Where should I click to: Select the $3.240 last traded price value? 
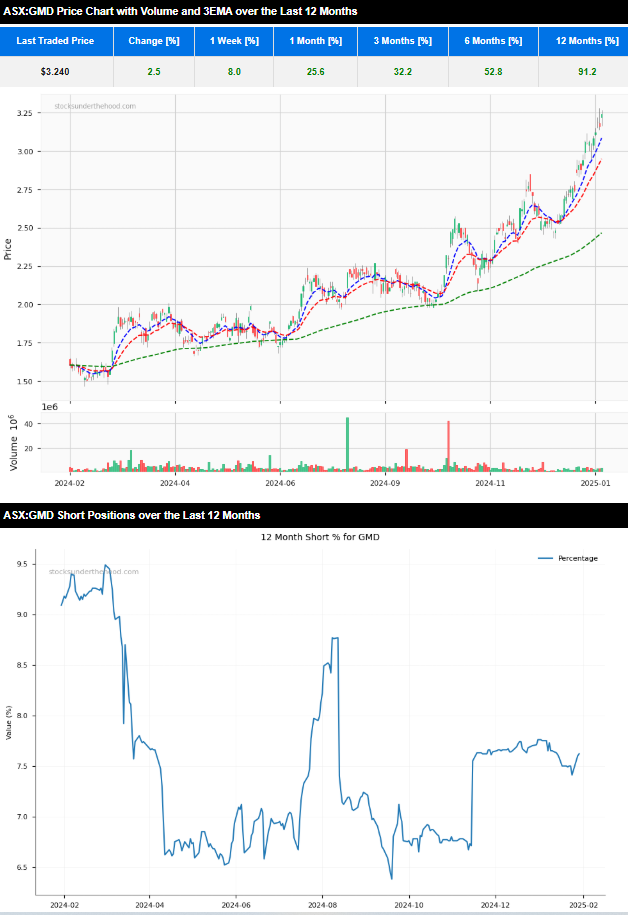pyautogui.click(x=55, y=72)
